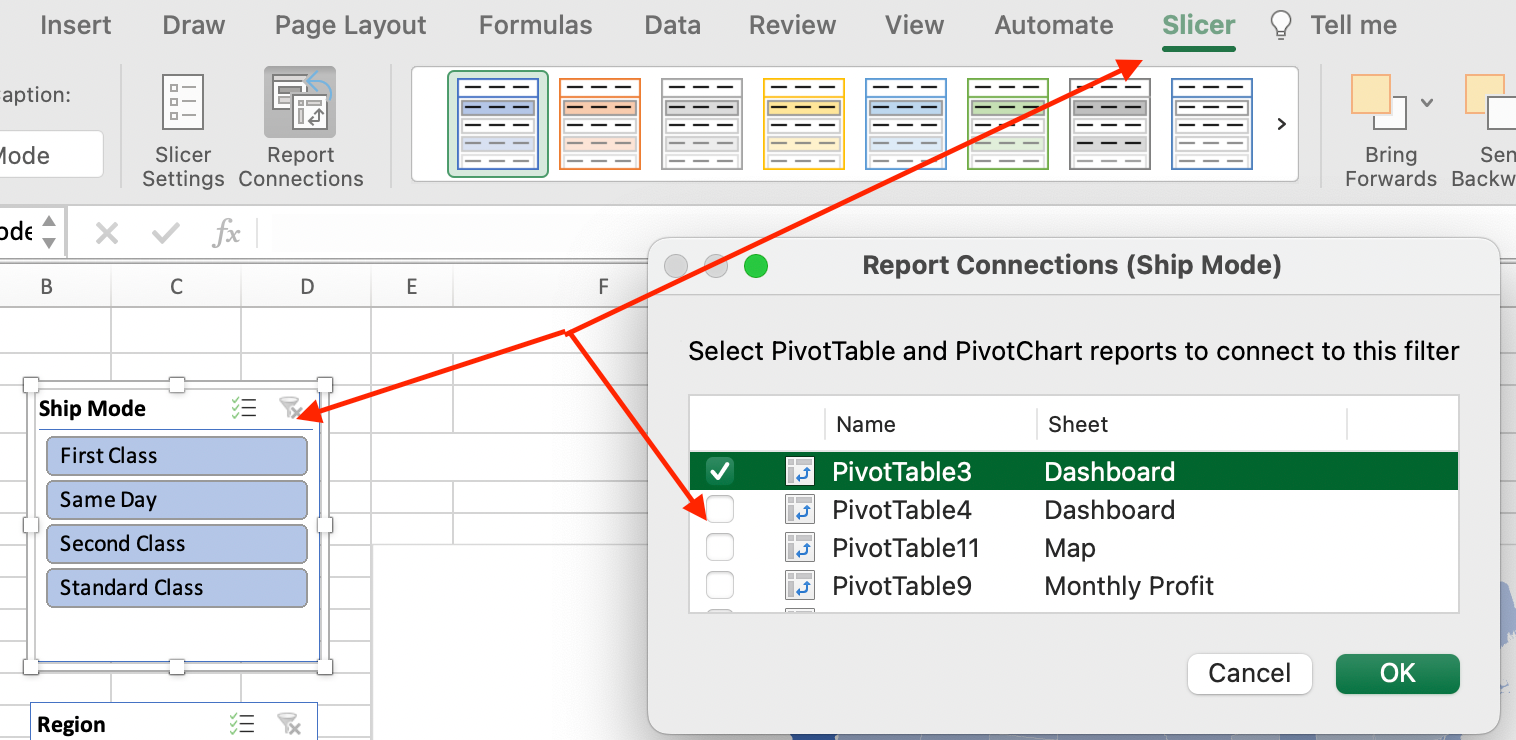1516x740 pixels.
Task: Click the 'Monthly Profit' sheet cell
Action: [x=1129, y=586]
